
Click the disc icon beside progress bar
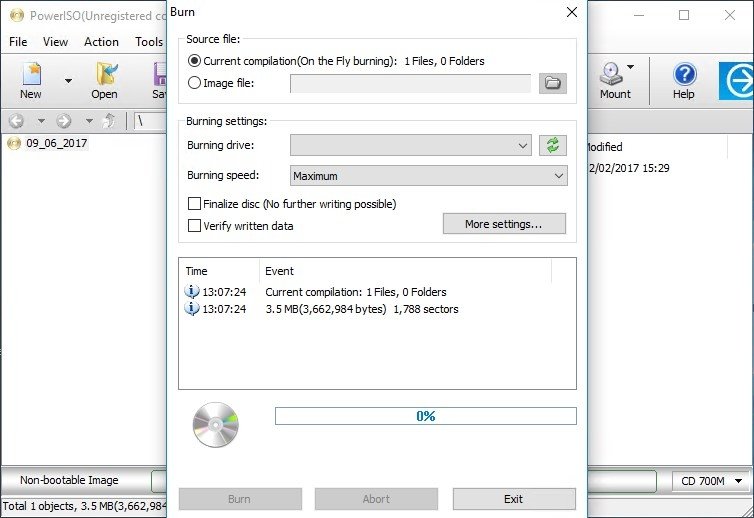coord(215,425)
